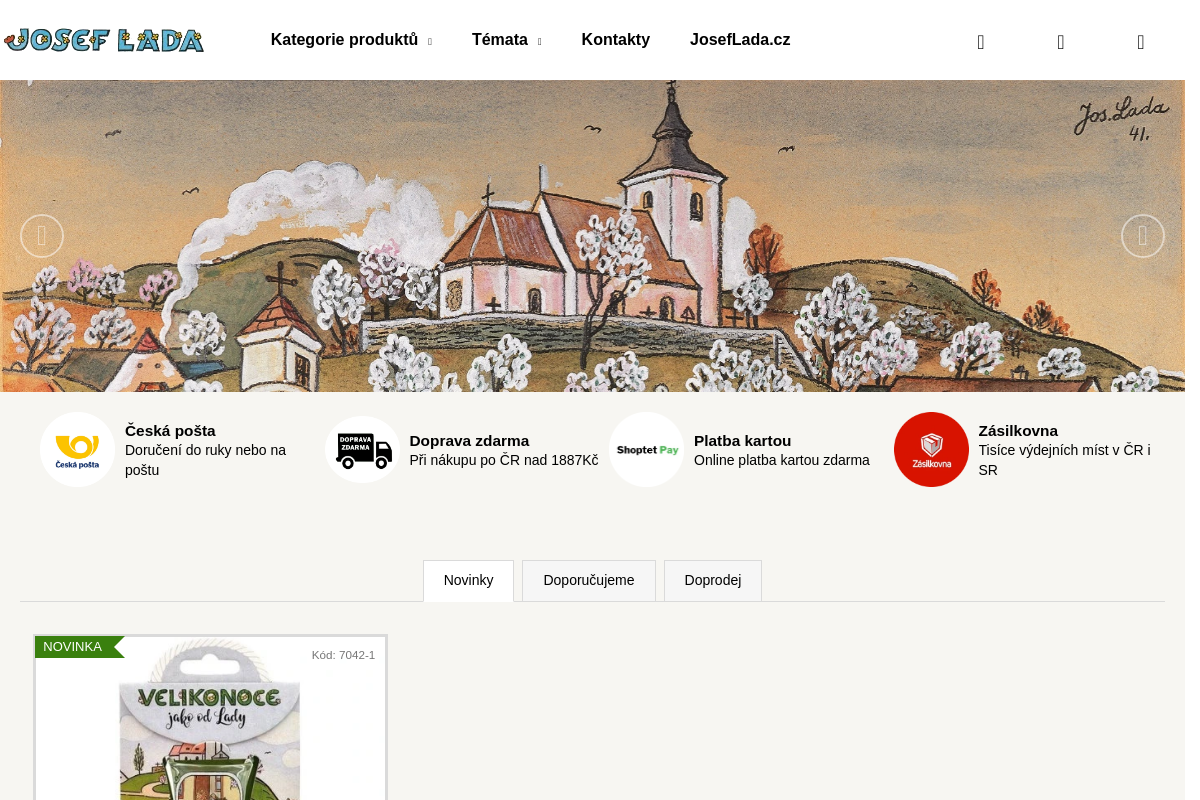Click the rightmost header icon
The width and height of the screenshot is (1200, 800).
point(1141,42)
